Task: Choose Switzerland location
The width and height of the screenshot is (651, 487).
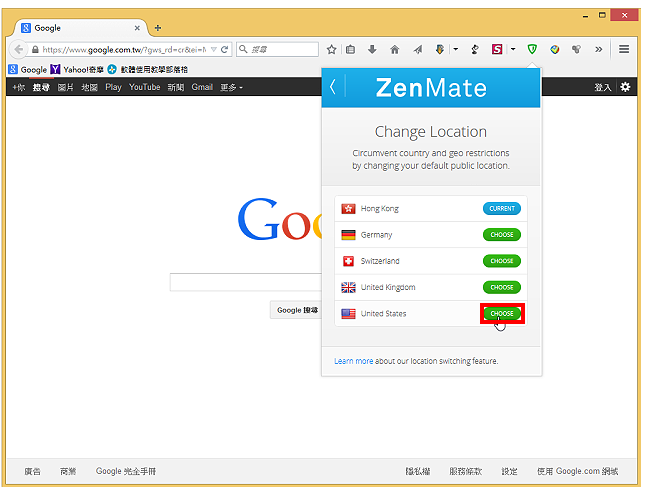Action: click(502, 261)
